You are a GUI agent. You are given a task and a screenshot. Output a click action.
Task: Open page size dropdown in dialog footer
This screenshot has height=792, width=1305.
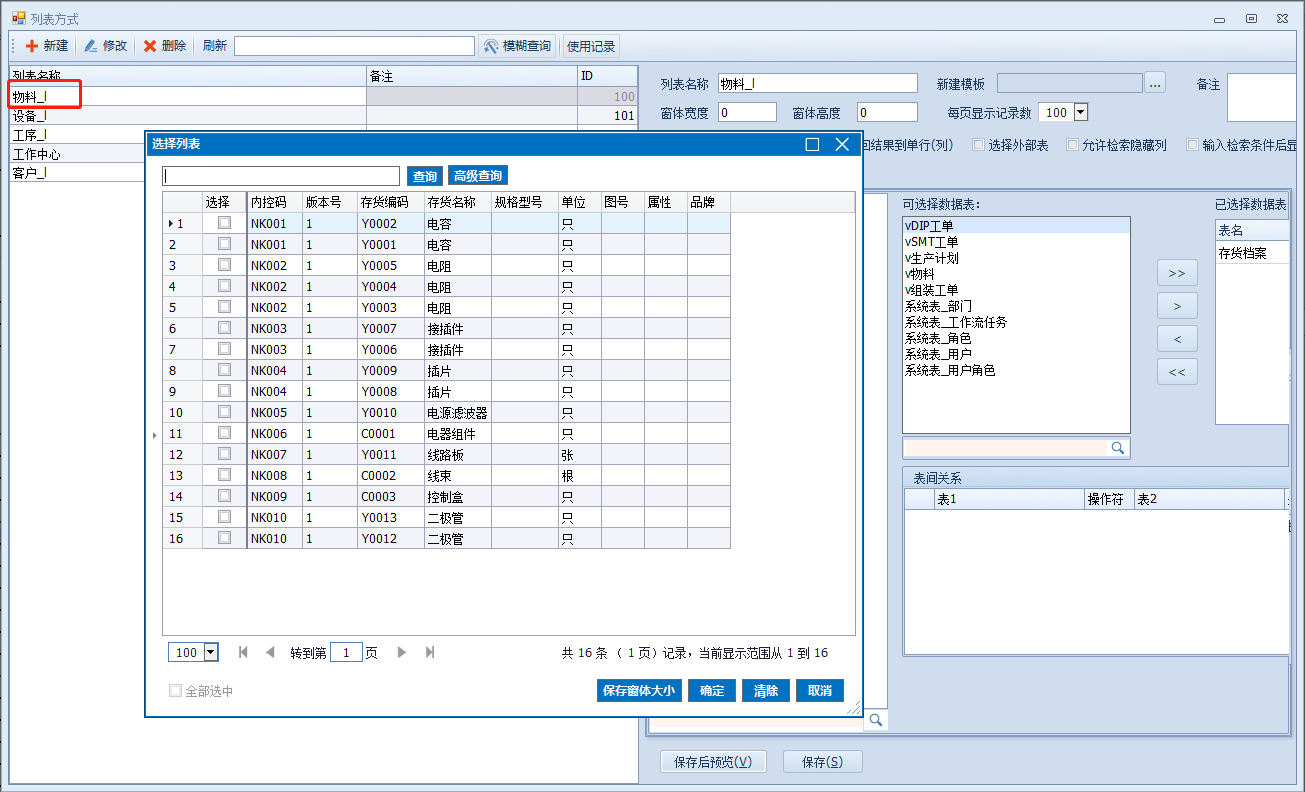(x=210, y=652)
